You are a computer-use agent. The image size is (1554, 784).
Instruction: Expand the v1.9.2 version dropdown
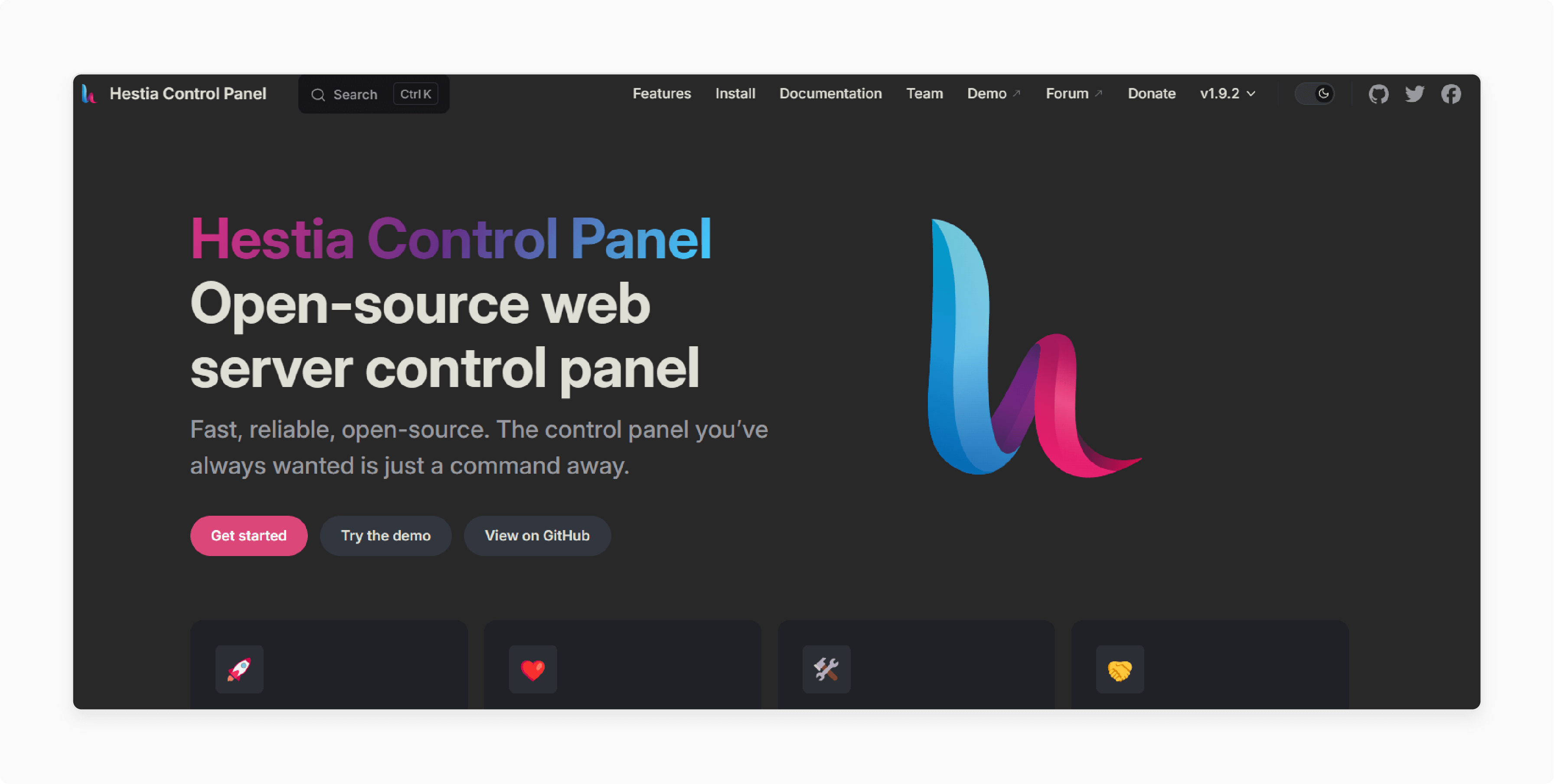1227,94
